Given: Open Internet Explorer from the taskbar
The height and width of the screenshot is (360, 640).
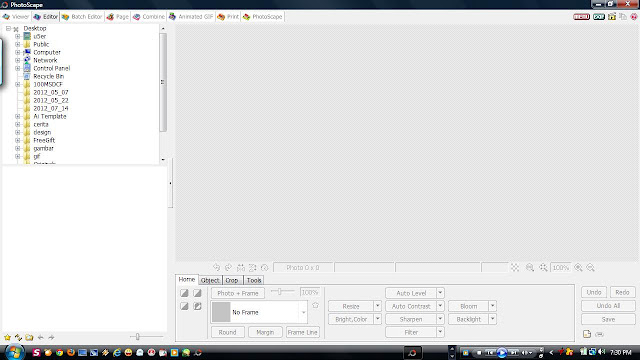Looking at the screenshot, I should click(x=117, y=352).
